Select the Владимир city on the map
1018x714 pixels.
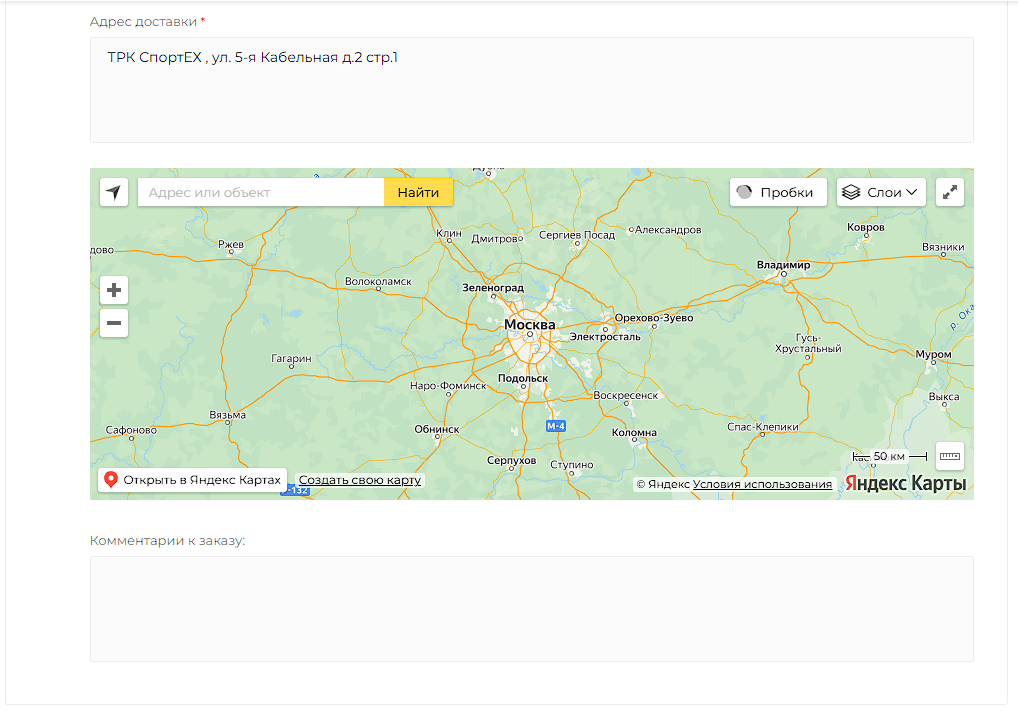coord(782,265)
